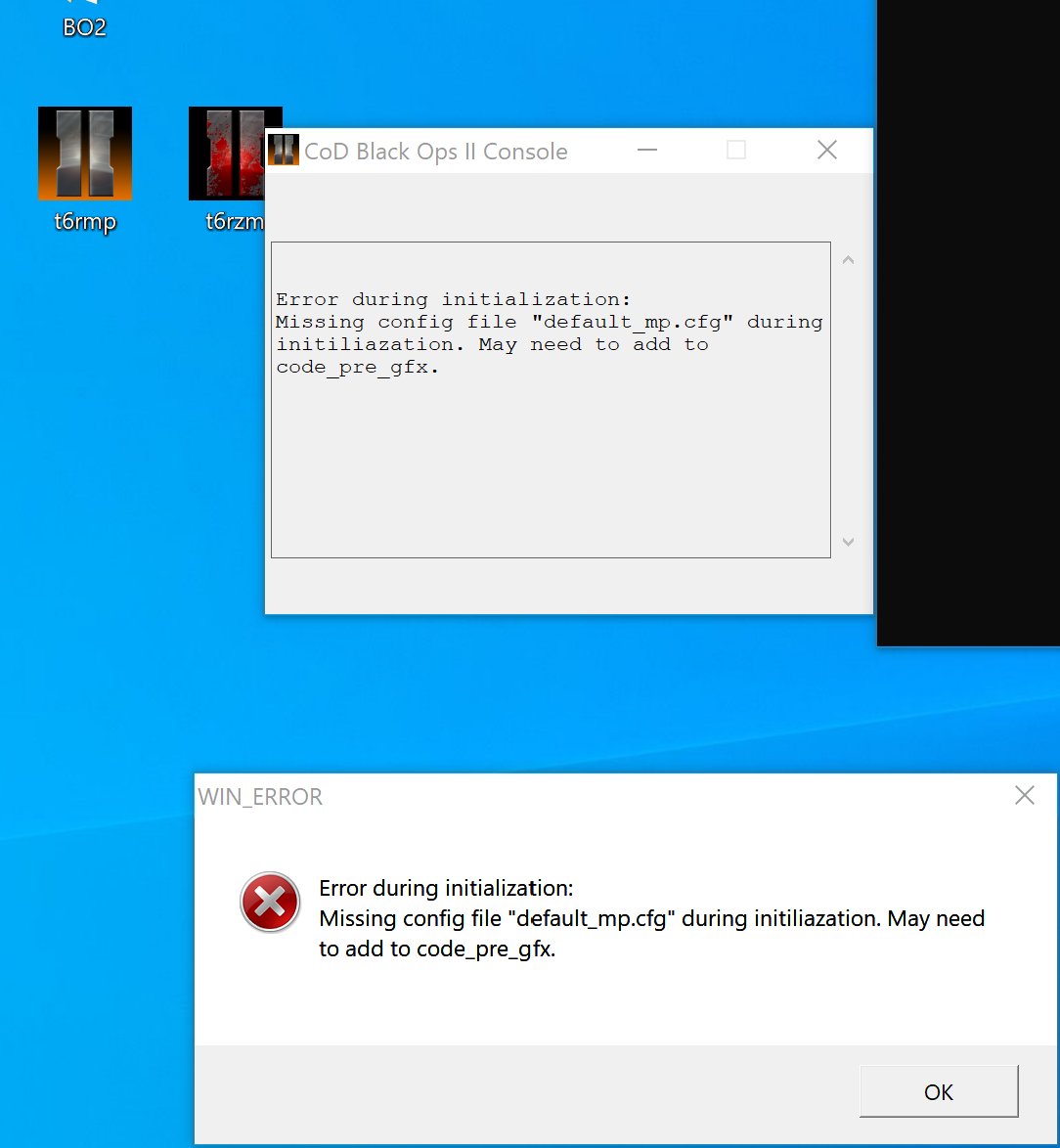This screenshot has height=1148, width=1060.
Task: Dismiss the WIN_ERROR dialog via its close X
Action: (1024, 796)
